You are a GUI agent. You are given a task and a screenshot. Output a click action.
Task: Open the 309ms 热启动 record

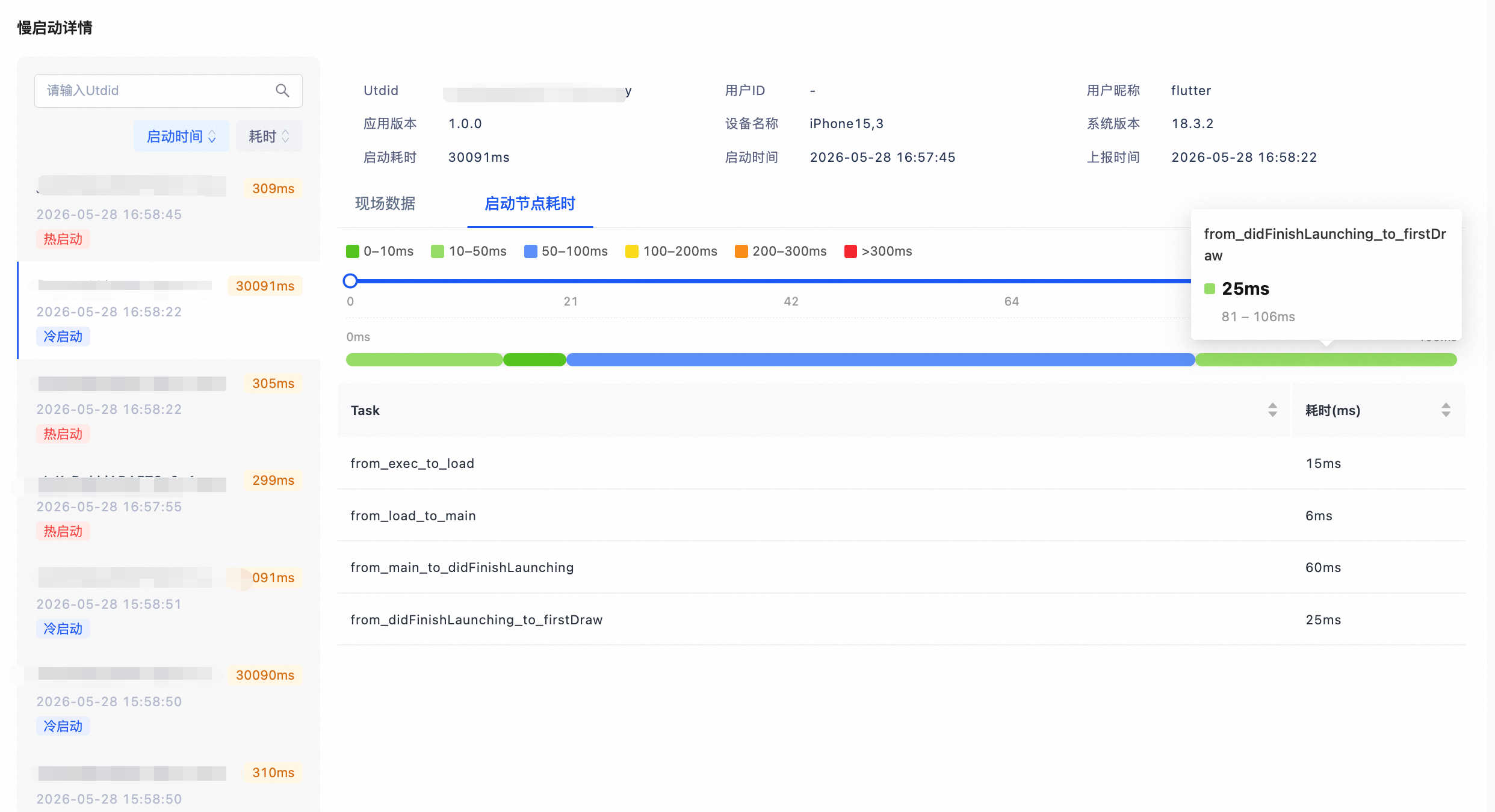coord(169,213)
